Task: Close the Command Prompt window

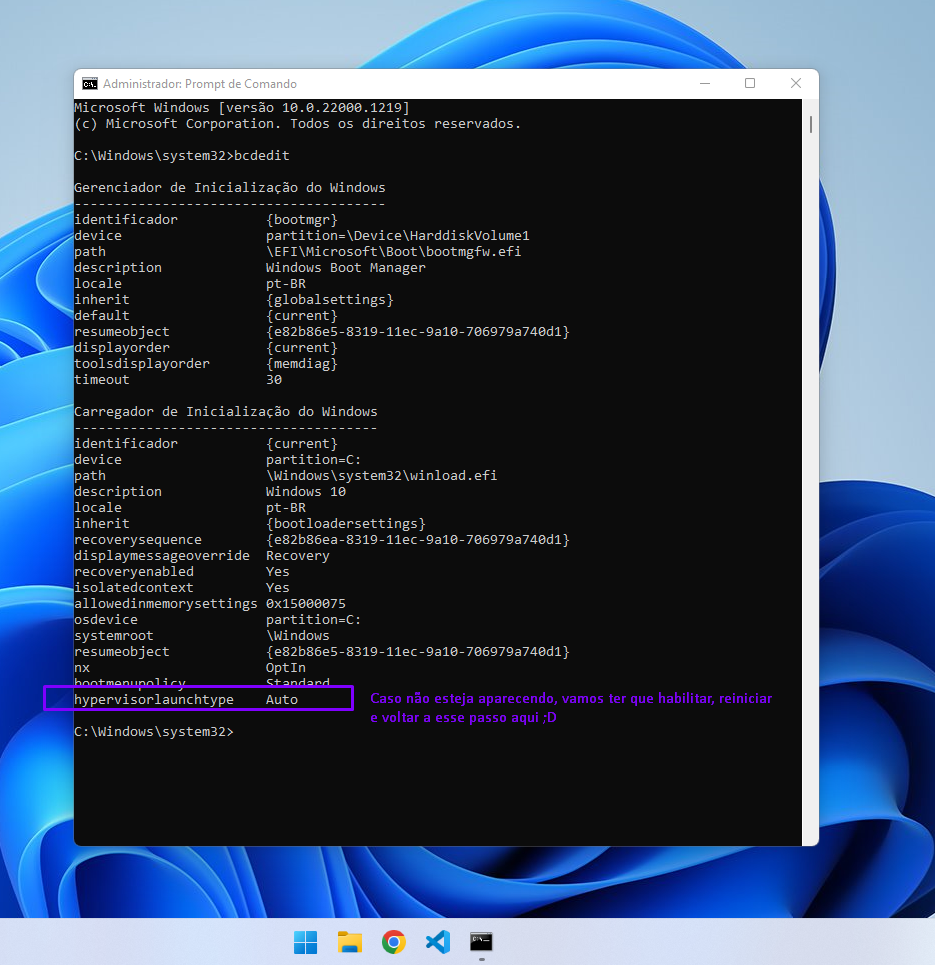Action: click(796, 83)
